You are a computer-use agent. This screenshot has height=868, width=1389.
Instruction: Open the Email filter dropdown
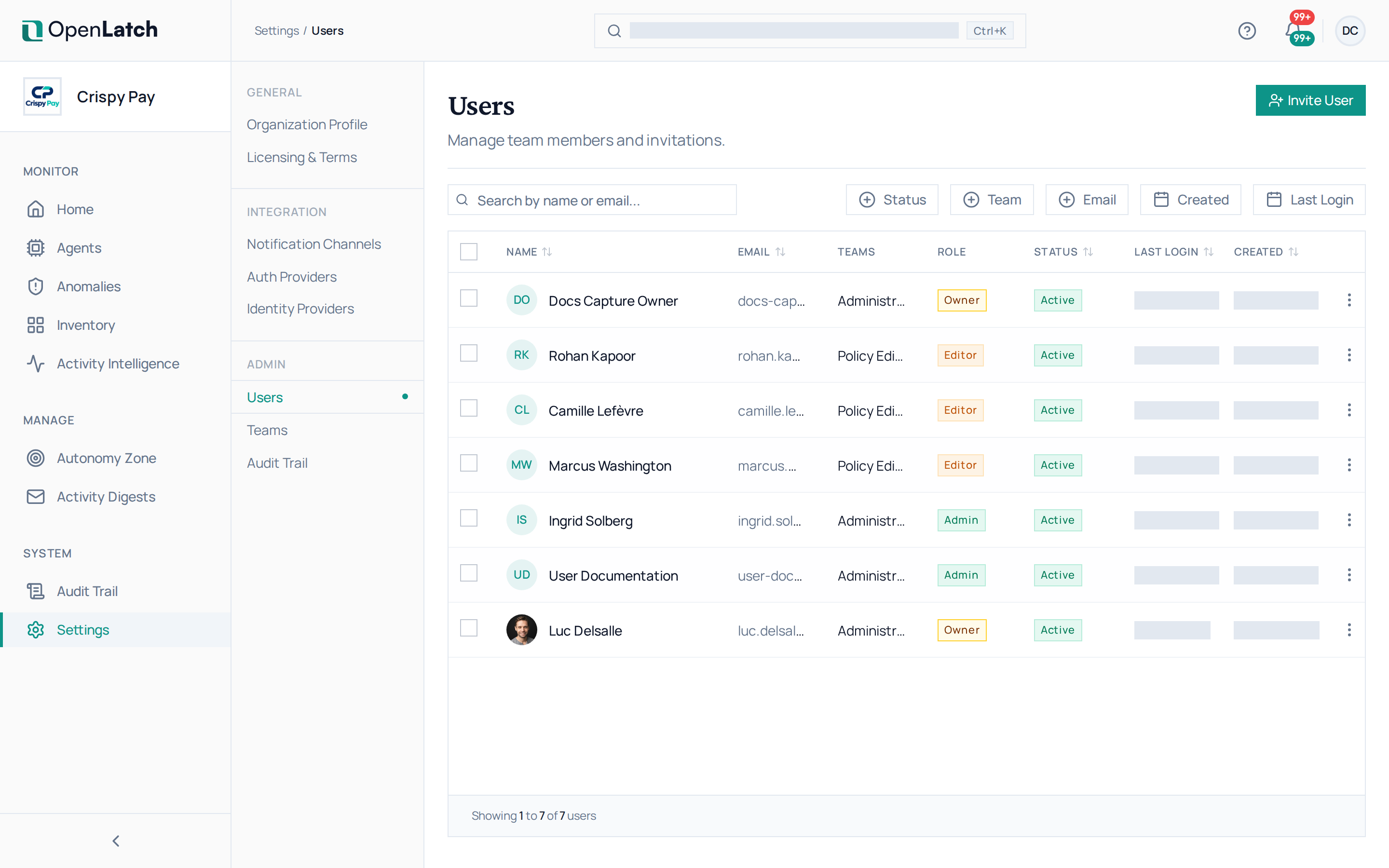pyautogui.click(x=1087, y=199)
